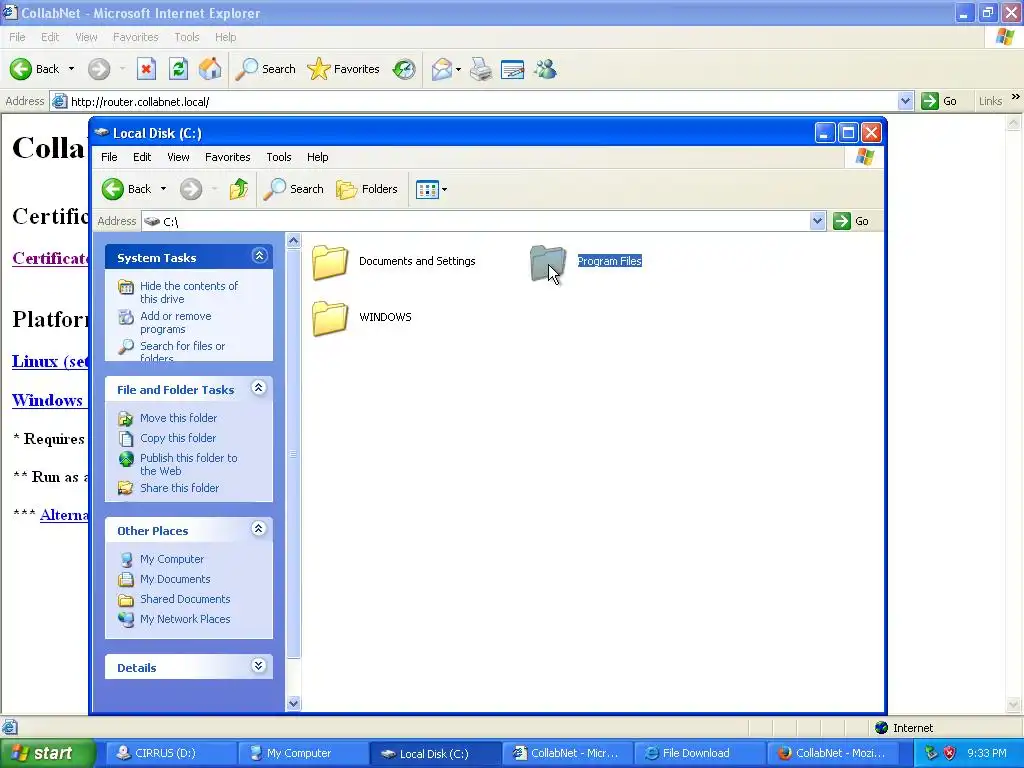The height and width of the screenshot is (768, 1024).
Task: Click Internet Explorer's Refresh button
Action: pyautogui.click(x=178, y=69)
